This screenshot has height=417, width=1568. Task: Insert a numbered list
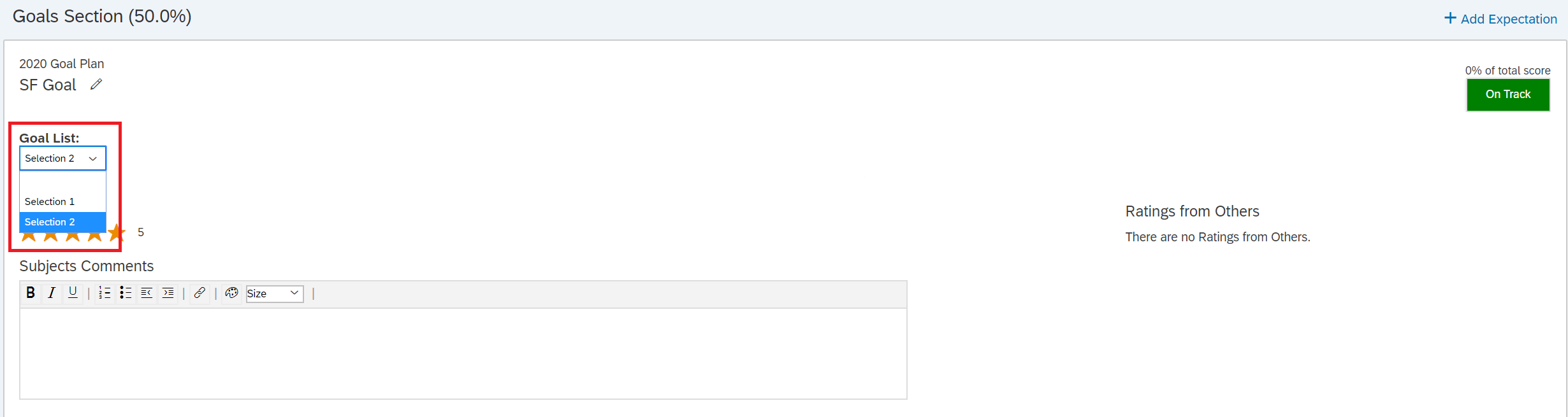[x=105, y=293]
